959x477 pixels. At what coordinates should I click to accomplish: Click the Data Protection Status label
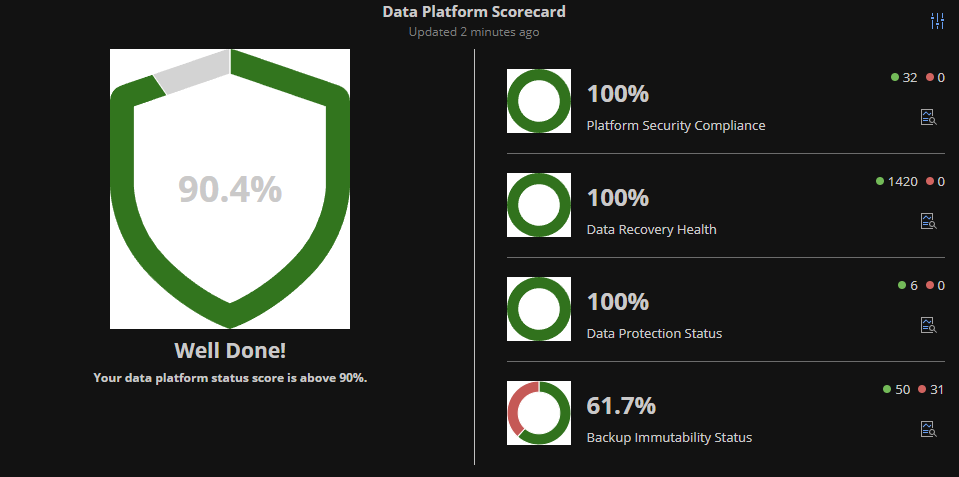point(654,333)
